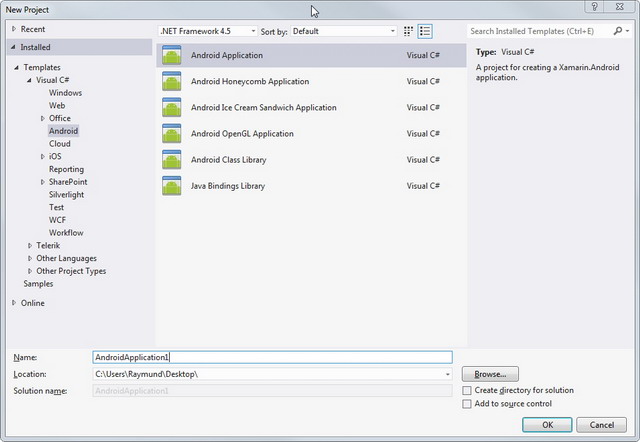The height and width of the screenshot is (442, 640).
Task: Select the Silverlight template category
Action: pos(66,195)
